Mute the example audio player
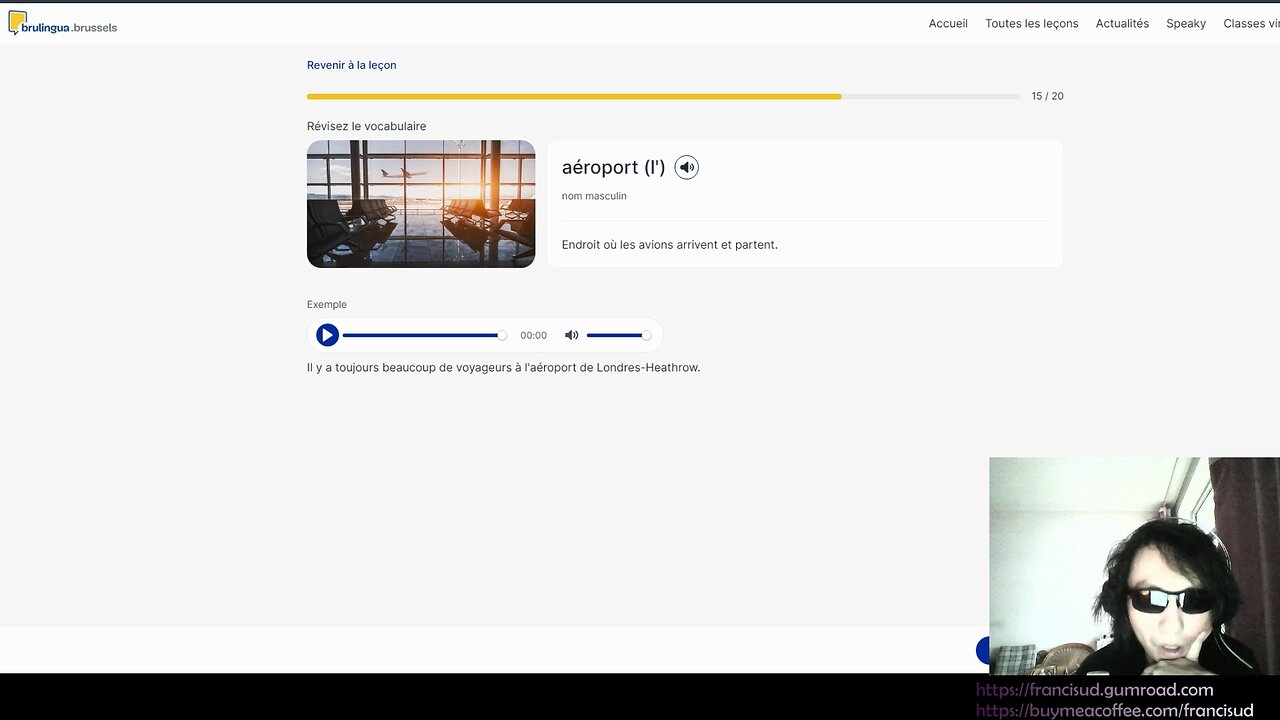This screenshot has height=720, width=1280. coord(571,335)
